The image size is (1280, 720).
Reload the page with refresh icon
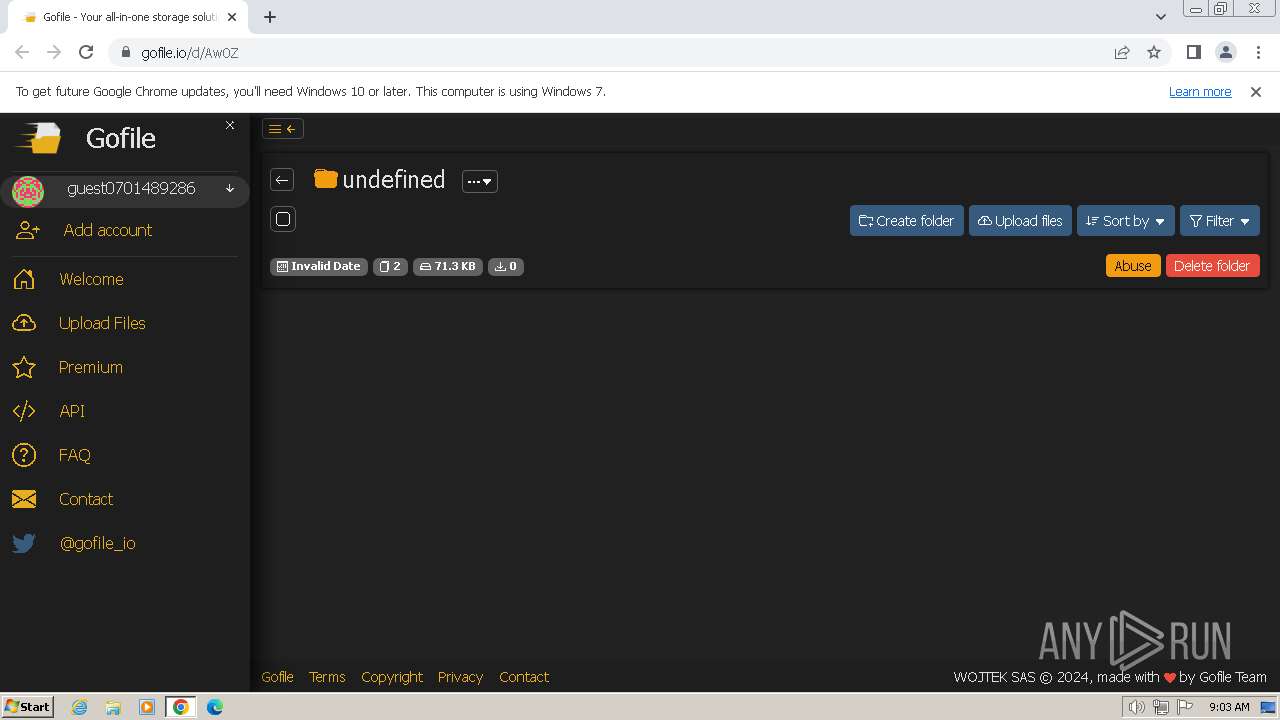pyautogui.click(x=86, y=53)
